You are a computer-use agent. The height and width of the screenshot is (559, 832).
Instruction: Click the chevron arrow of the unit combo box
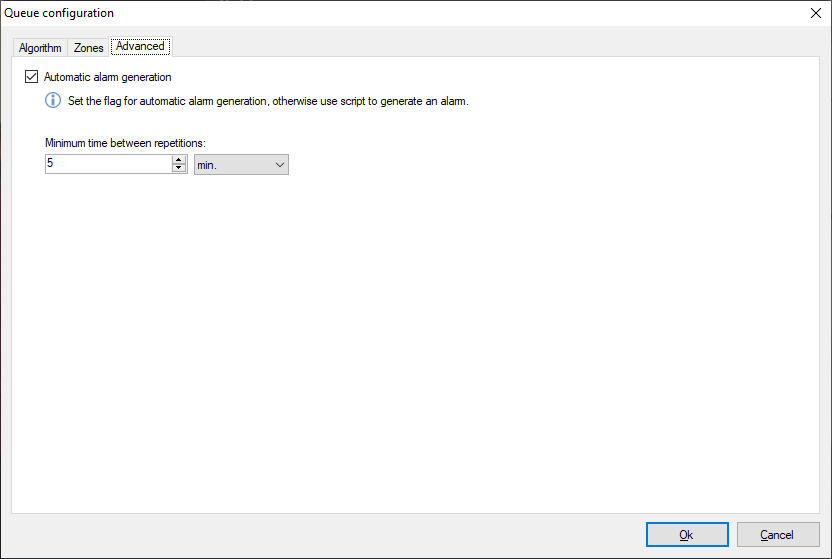click(279, 164)
